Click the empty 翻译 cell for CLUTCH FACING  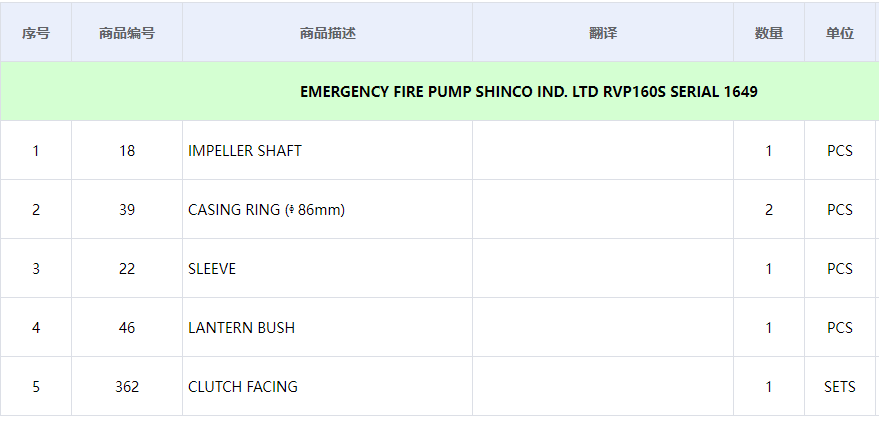(x=603, y=387)
